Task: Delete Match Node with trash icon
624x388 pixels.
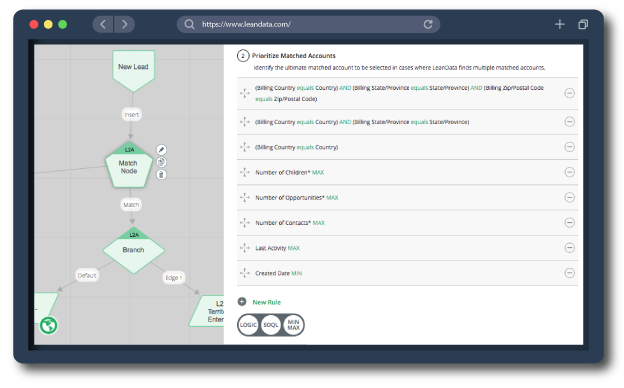Action: pos(161,174)
